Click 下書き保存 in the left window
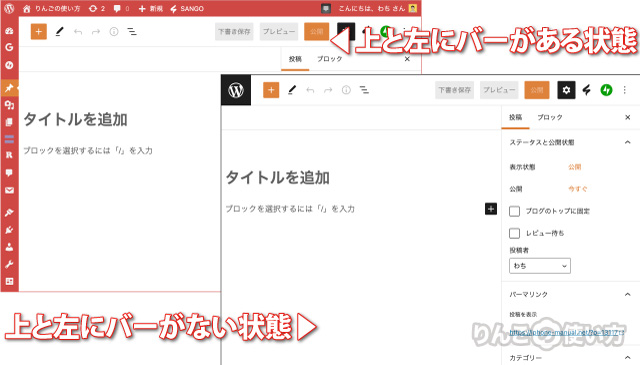 234,31
